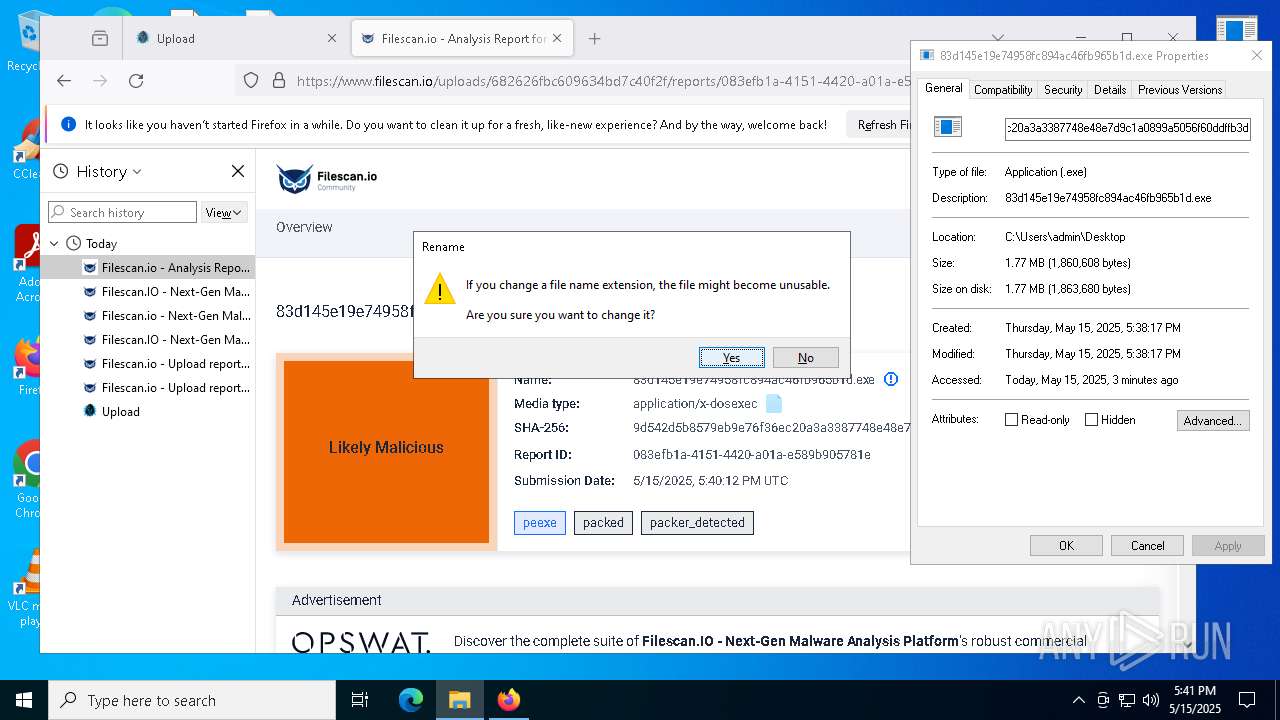
Task: Click info icon next to file name
Action: click(x=891, y=379)
